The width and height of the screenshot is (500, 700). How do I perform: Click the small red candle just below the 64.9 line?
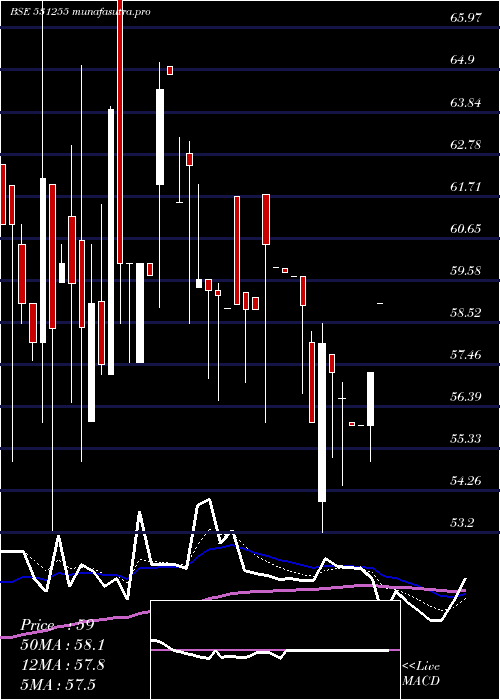(170, 70)
